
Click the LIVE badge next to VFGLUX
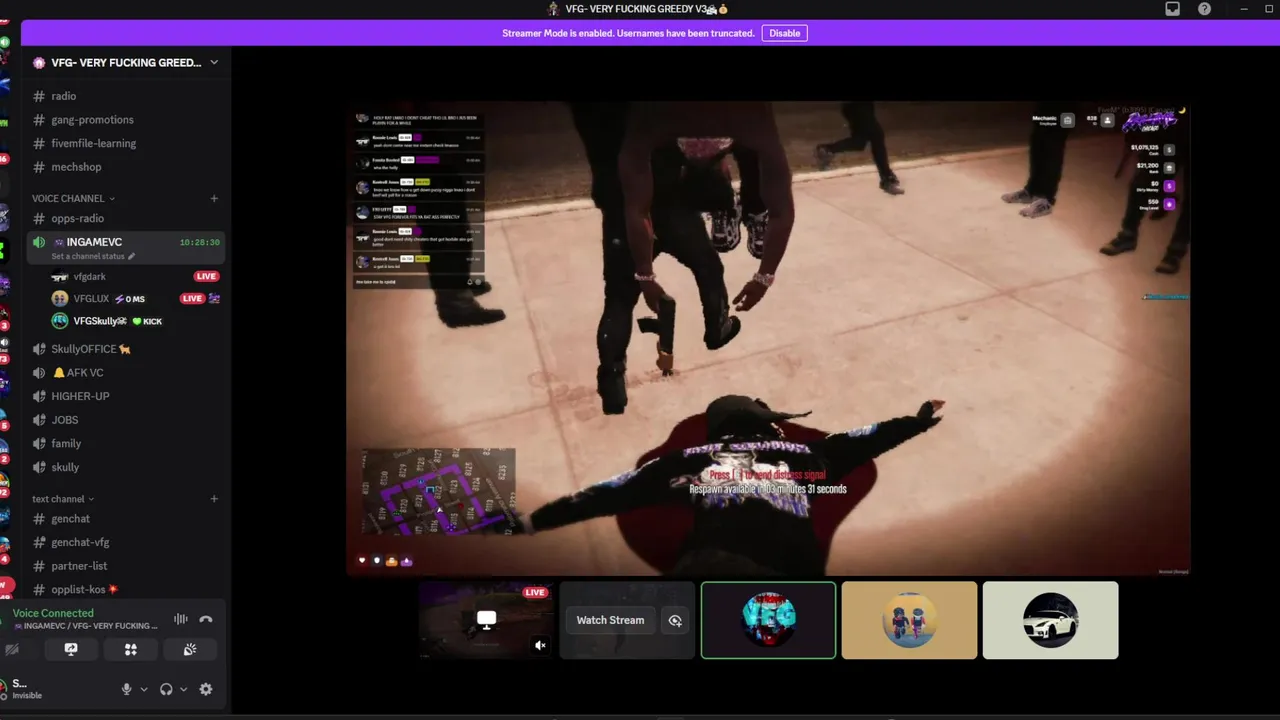coord(192,298)
